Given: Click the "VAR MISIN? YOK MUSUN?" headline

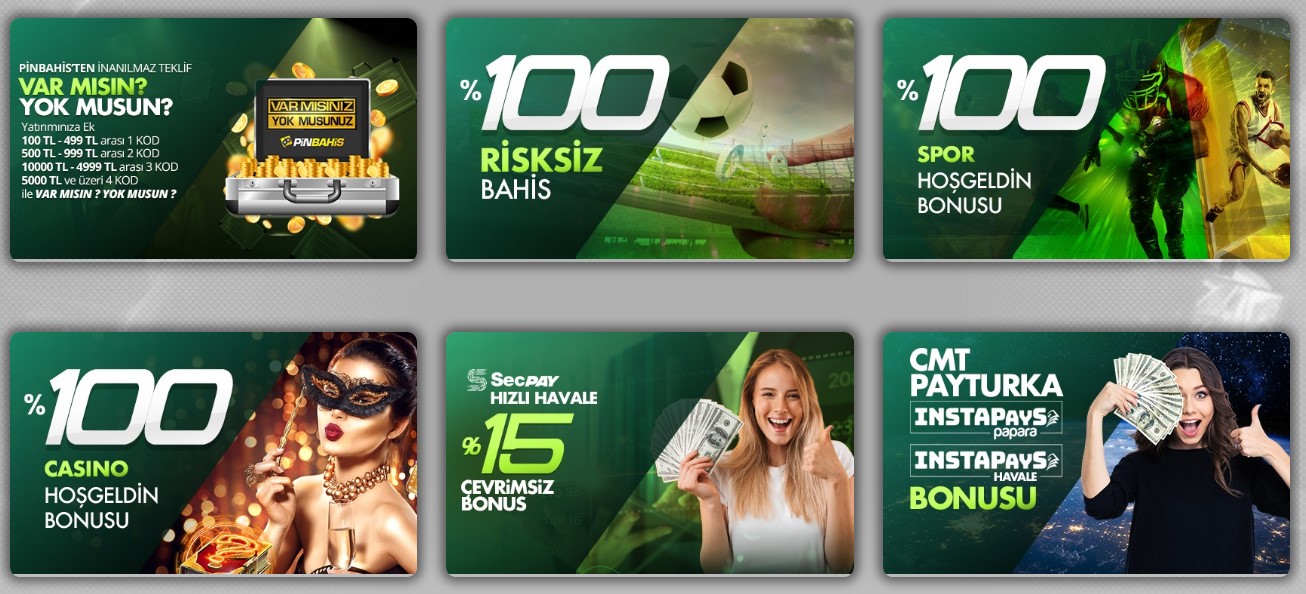Looking at the screenshot, I should [96, 96].
